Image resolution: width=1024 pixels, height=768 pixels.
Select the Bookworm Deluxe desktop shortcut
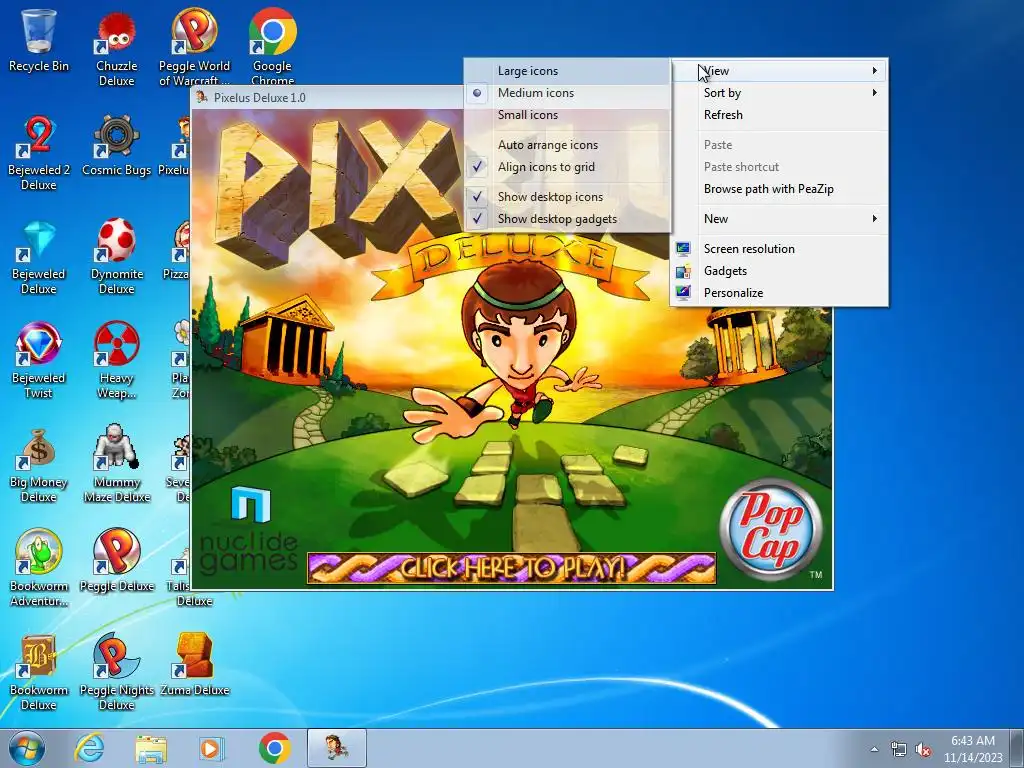click(39, 672)
